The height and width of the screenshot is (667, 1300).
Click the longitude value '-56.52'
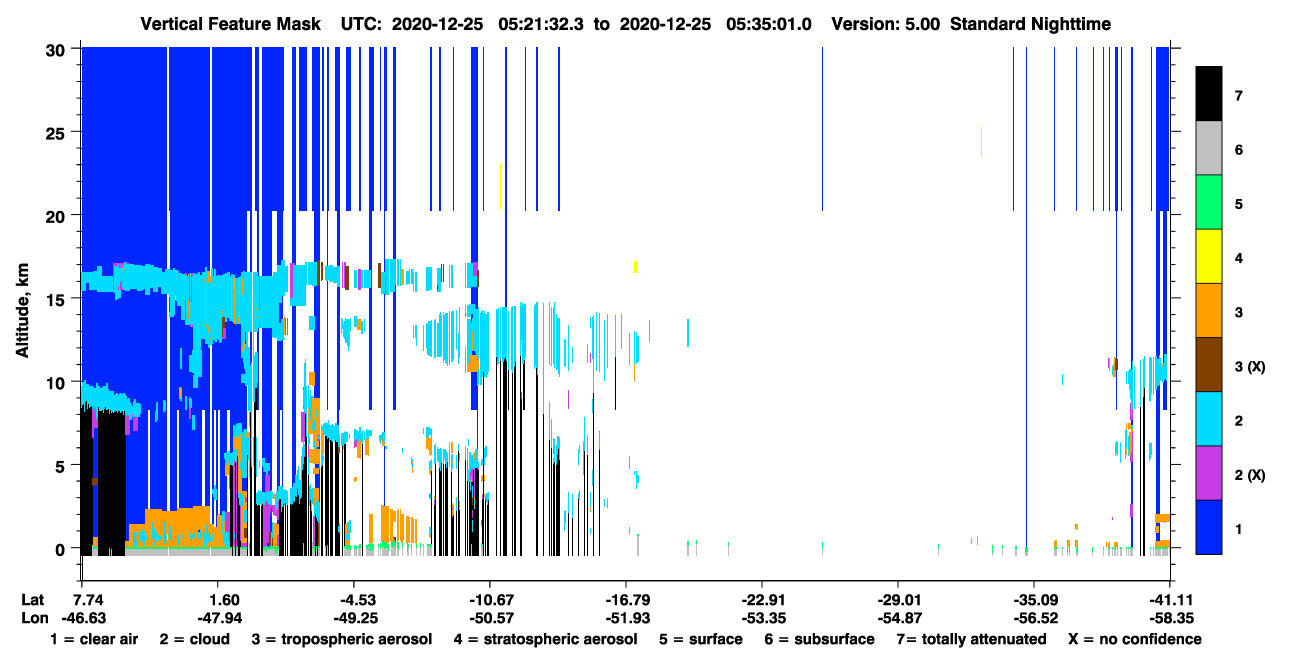1033,618
